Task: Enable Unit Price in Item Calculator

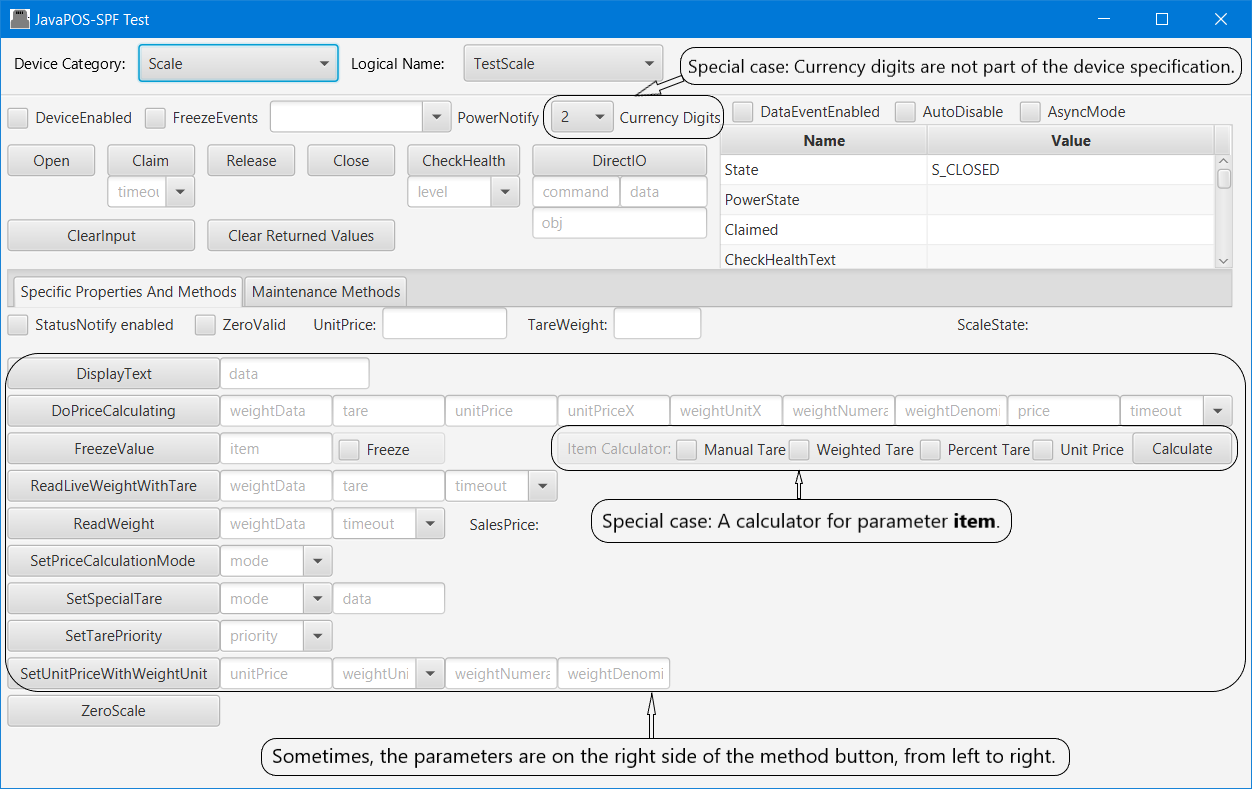Action: pyautogui.click(x=1043, y=450)
